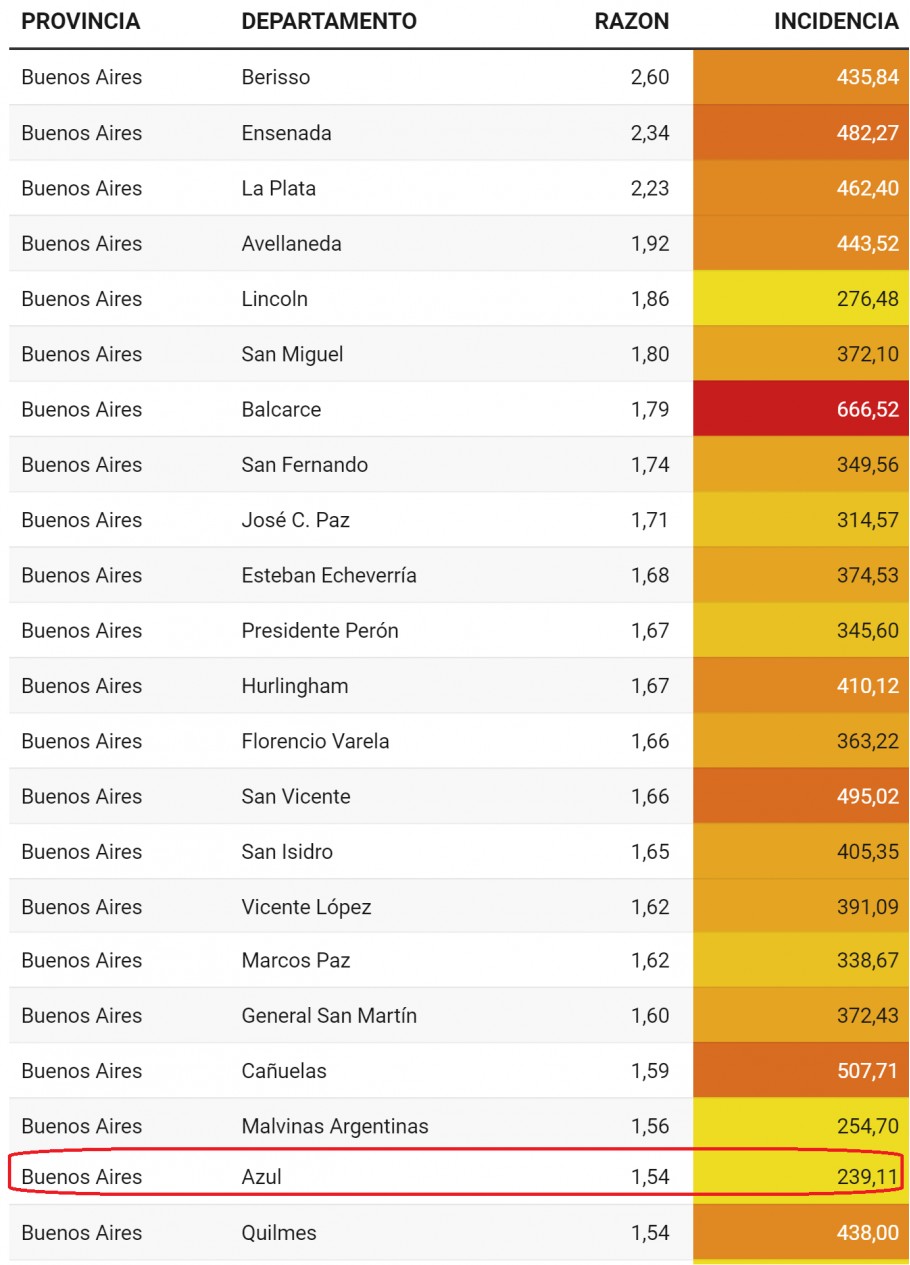Select the yellow Lincoln incidence cell 276,48
The width and height of the screenshot is (910, 1265).
tap(801, 298)
